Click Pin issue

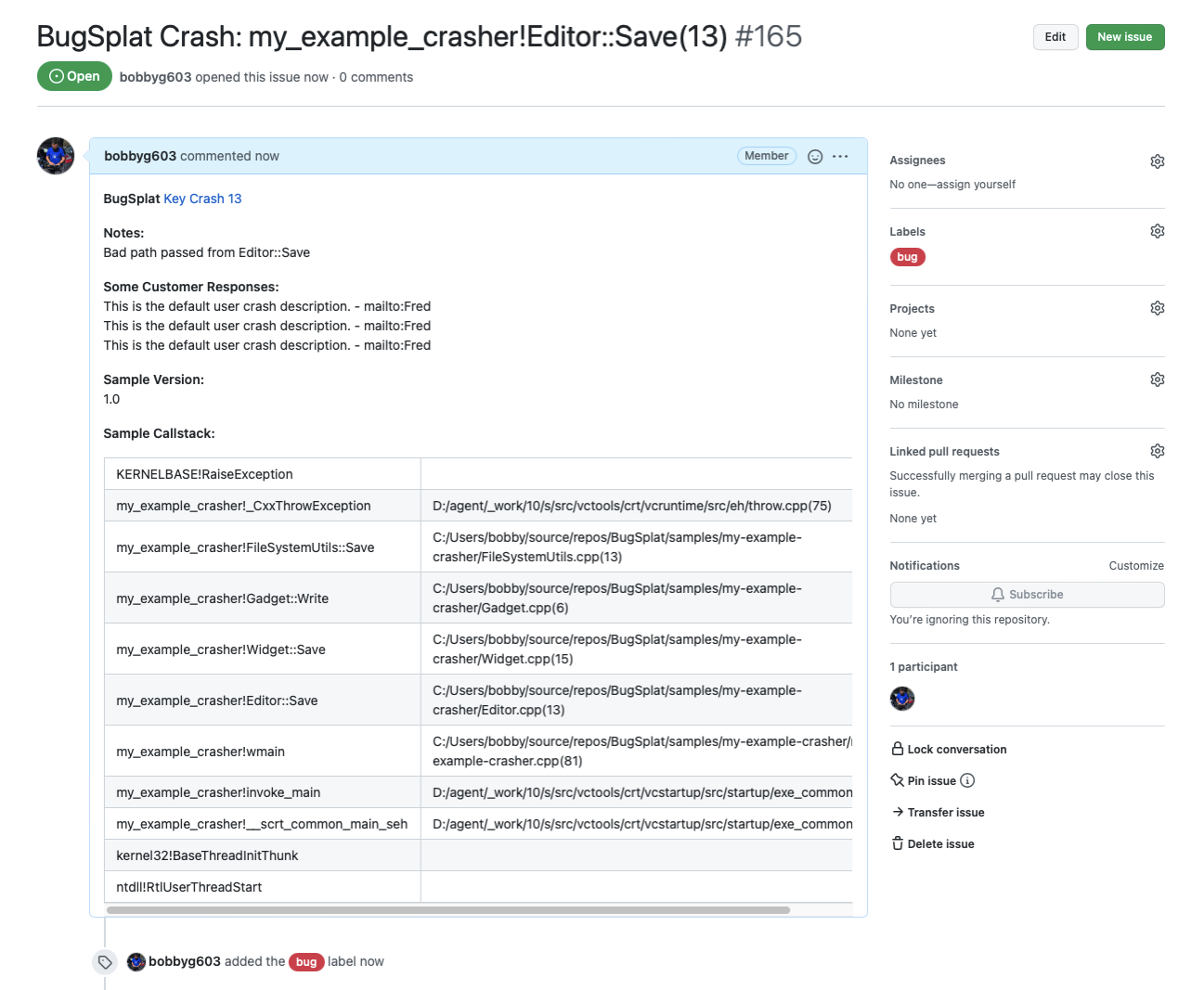(924, 781)
